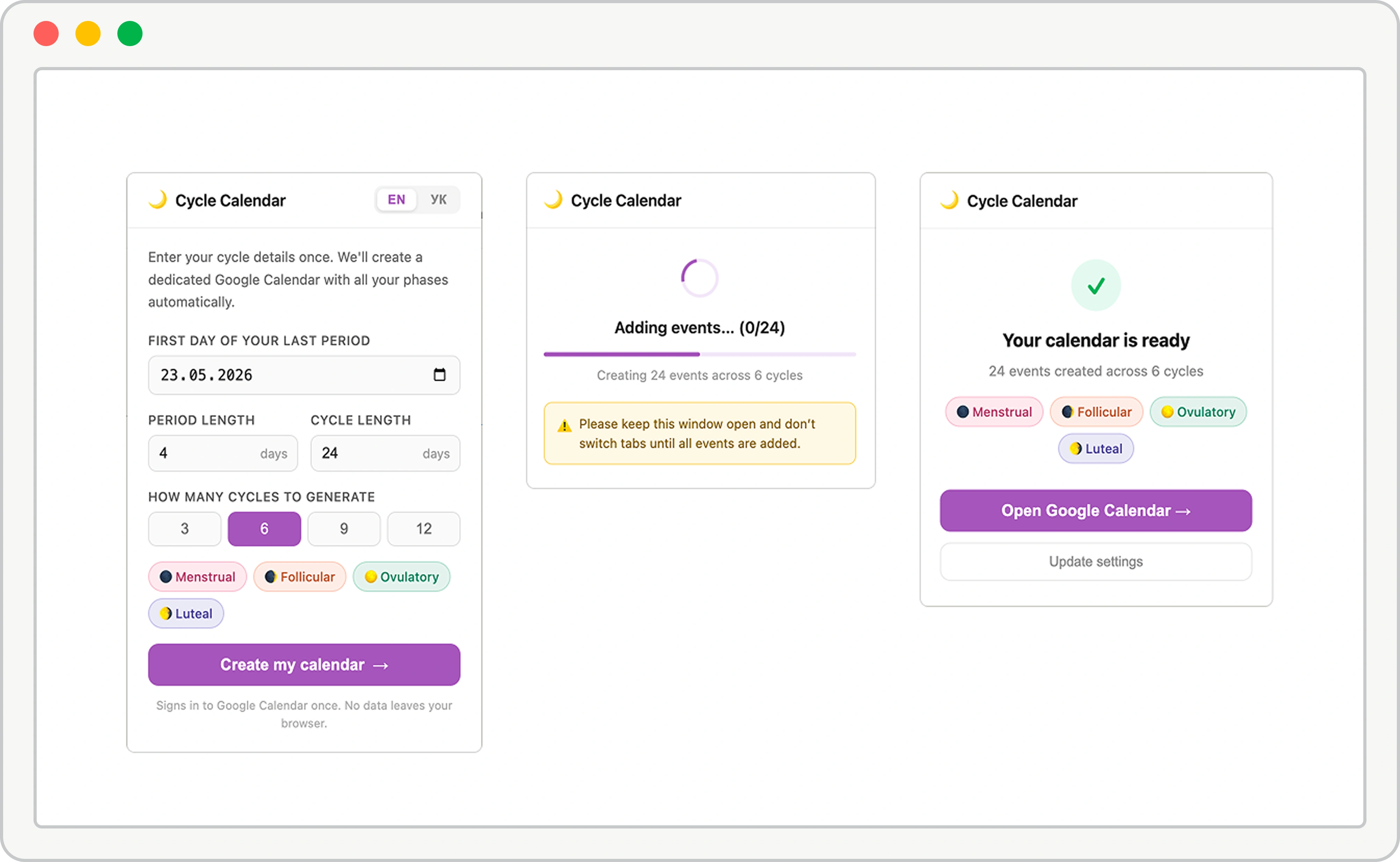Click the 'Your calendar is ready' heading
Viewport: 1400px width, 862px height.
tap(1096, 340)
